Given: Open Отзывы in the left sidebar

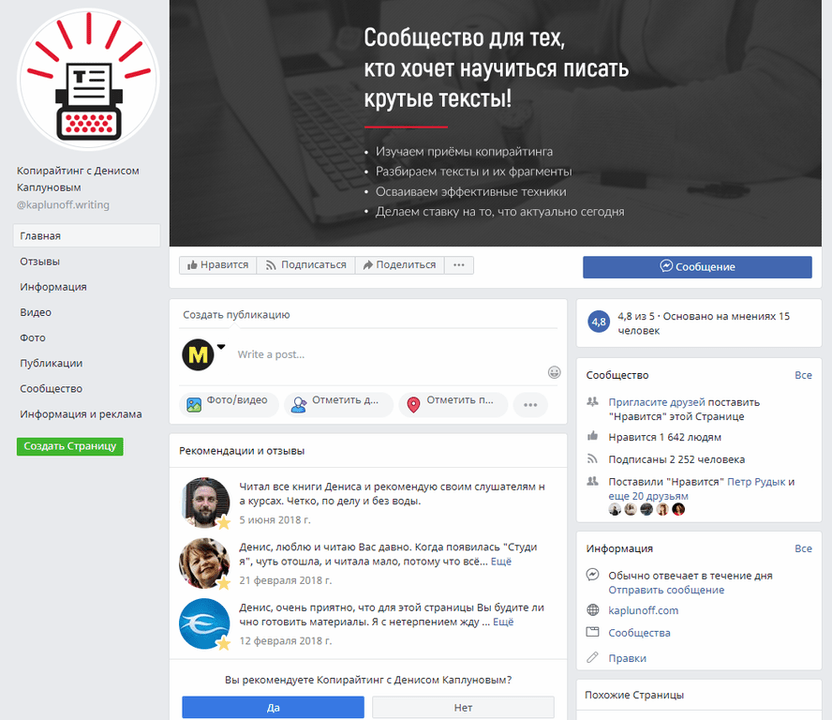Looking at the screenshot, I should [40, 262].
